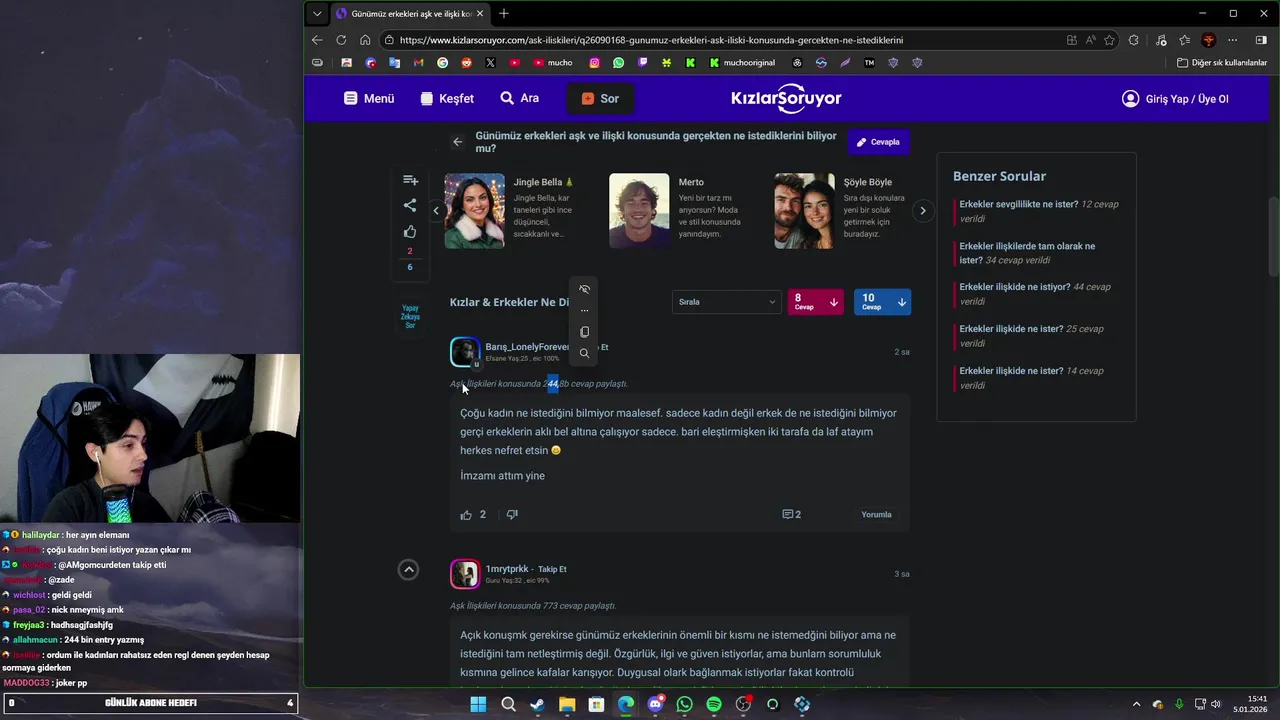Show previous persona cards with left arrow
The width and height of the screenshot is (1280, 720).
tap(436, 211)
